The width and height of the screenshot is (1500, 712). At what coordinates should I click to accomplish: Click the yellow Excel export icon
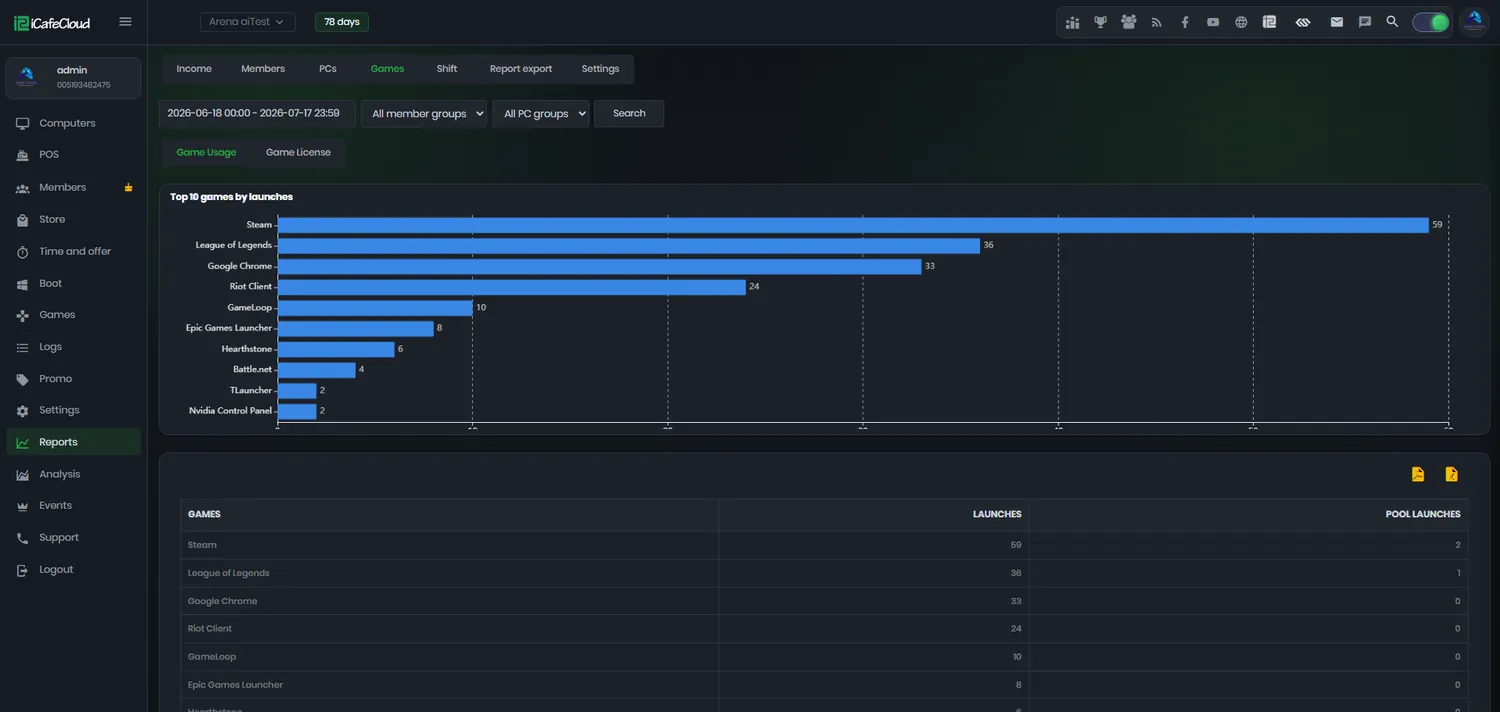coord(1452,474)
